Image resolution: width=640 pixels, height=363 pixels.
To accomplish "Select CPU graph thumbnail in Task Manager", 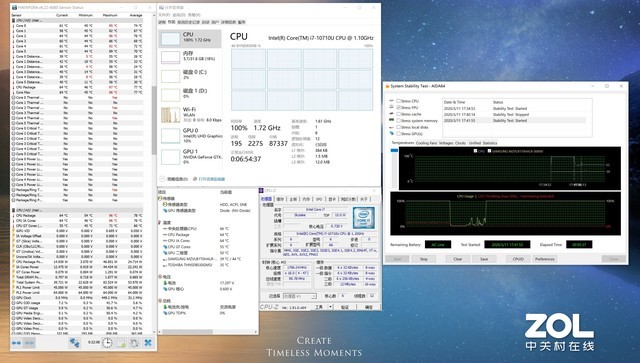I will [x=171, y=38].
